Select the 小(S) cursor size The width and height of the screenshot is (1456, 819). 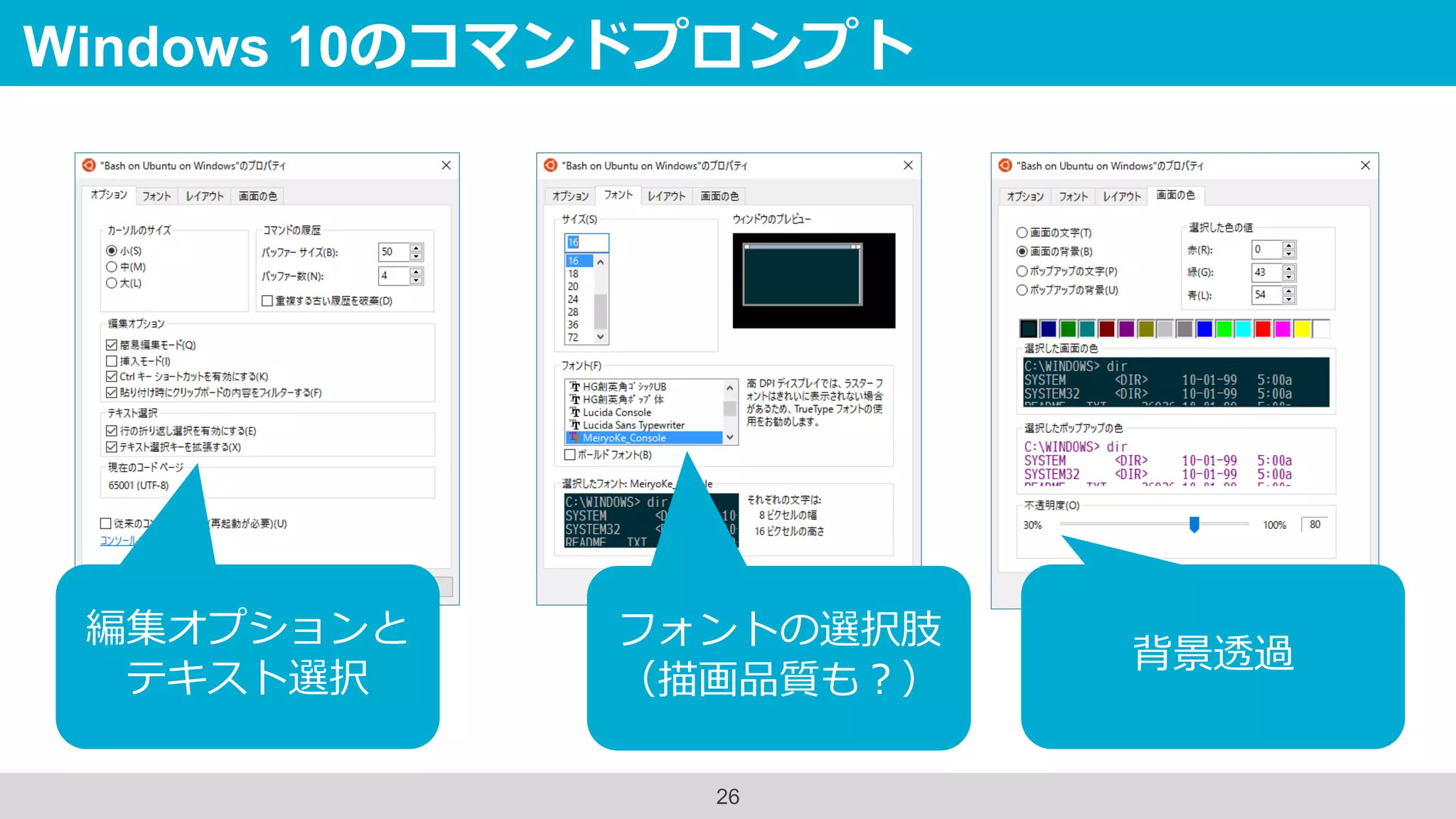click(x=112, y=251)
